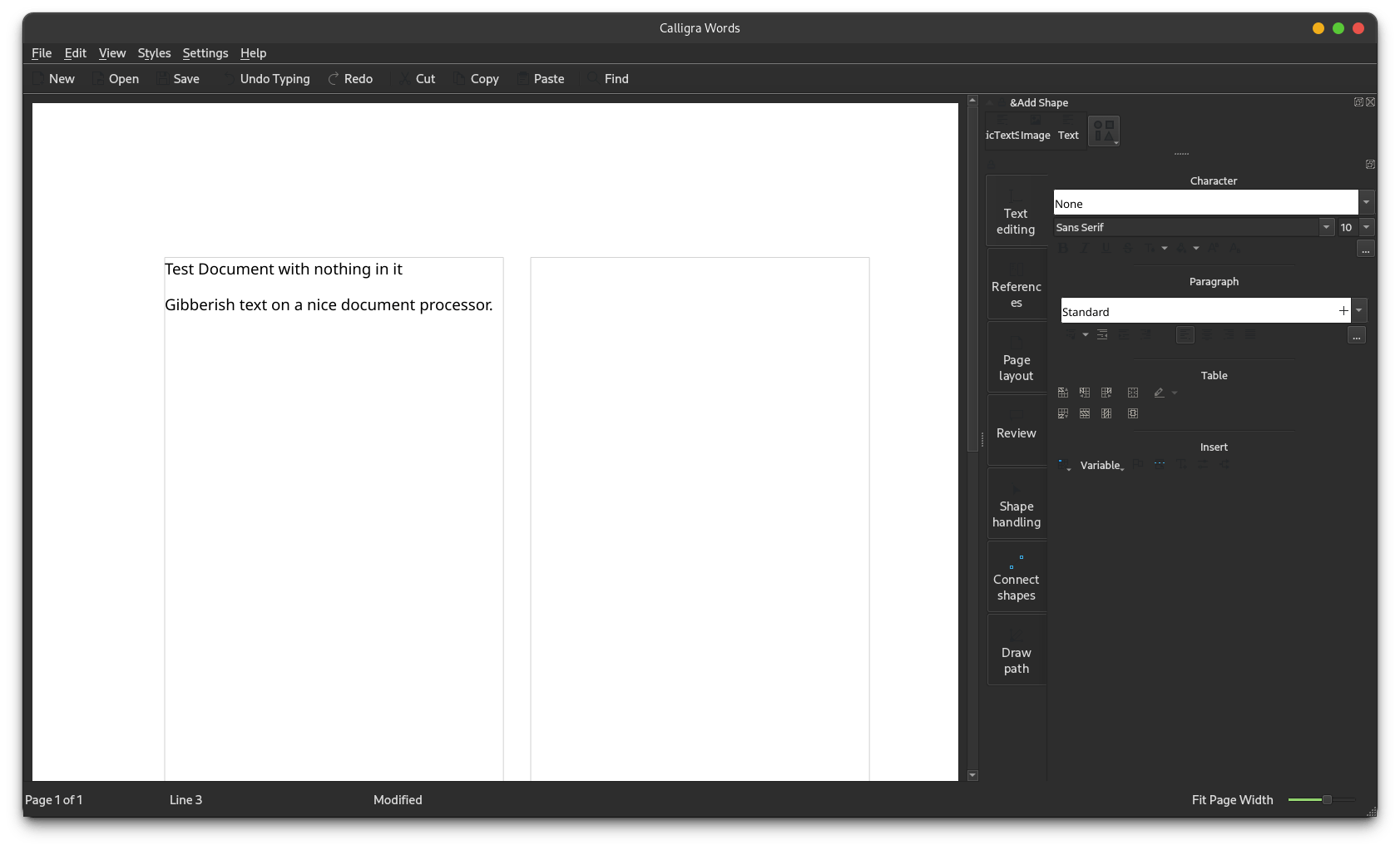Expand the Standard paragraph style dropdown
Screen dimensions: 1400x850
pos(1360,309)
